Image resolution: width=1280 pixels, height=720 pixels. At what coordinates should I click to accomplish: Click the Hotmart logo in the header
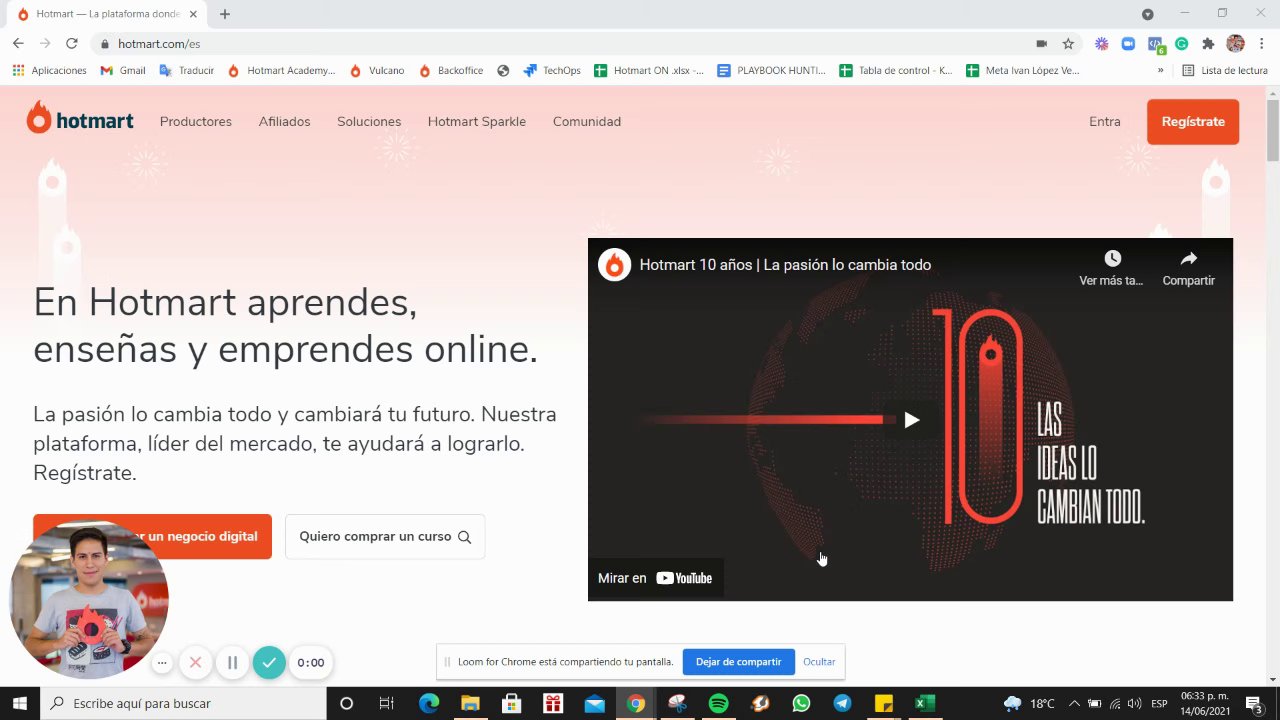click(x=80, y=120)
